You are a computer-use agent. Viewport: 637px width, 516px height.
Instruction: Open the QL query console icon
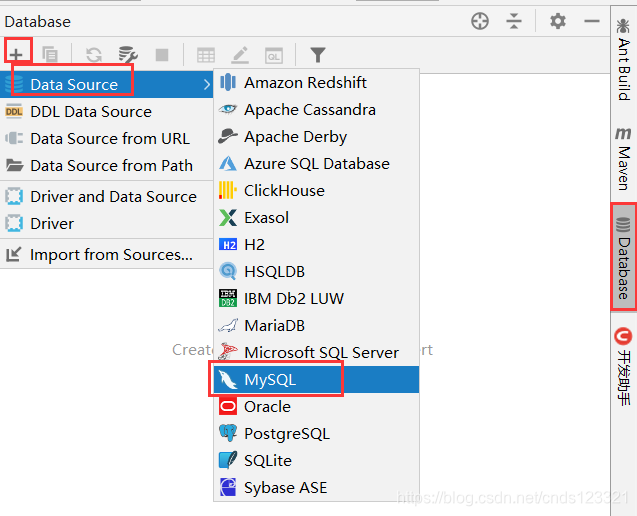click(274, 55)
